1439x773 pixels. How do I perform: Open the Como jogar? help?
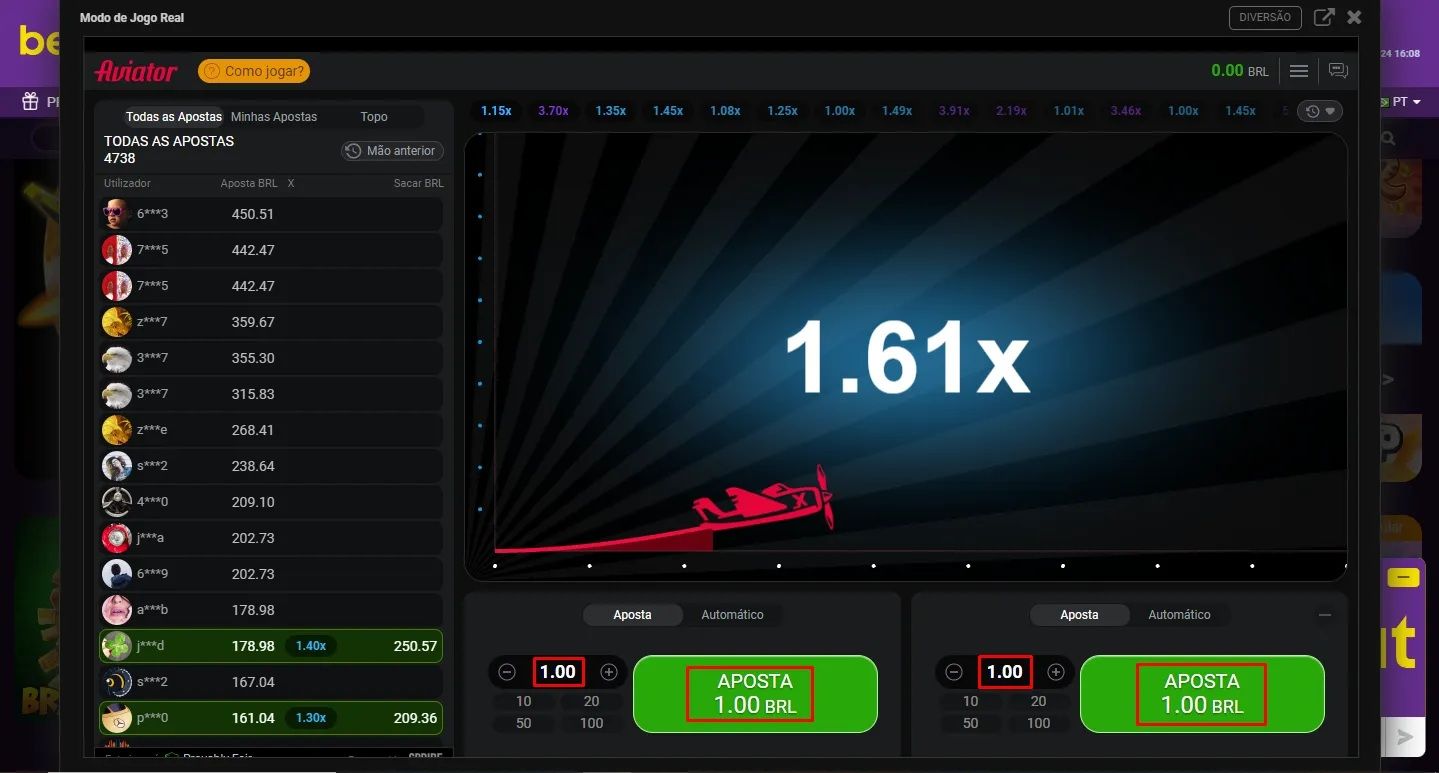click(x=254, y=71)
